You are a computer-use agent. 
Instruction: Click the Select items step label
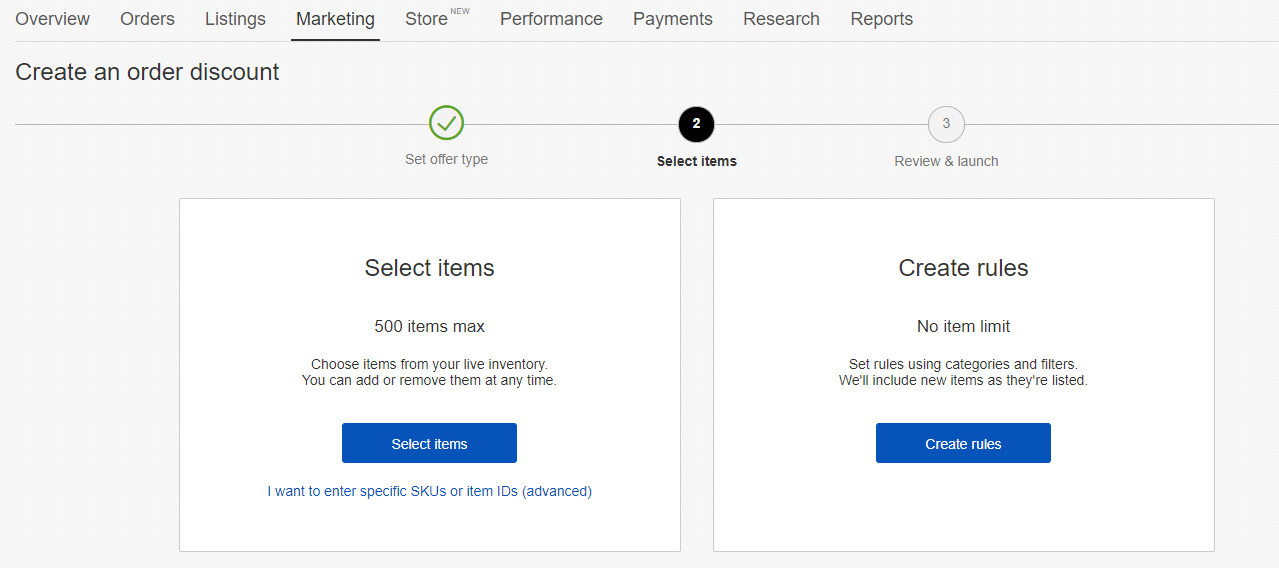[696, 161]
